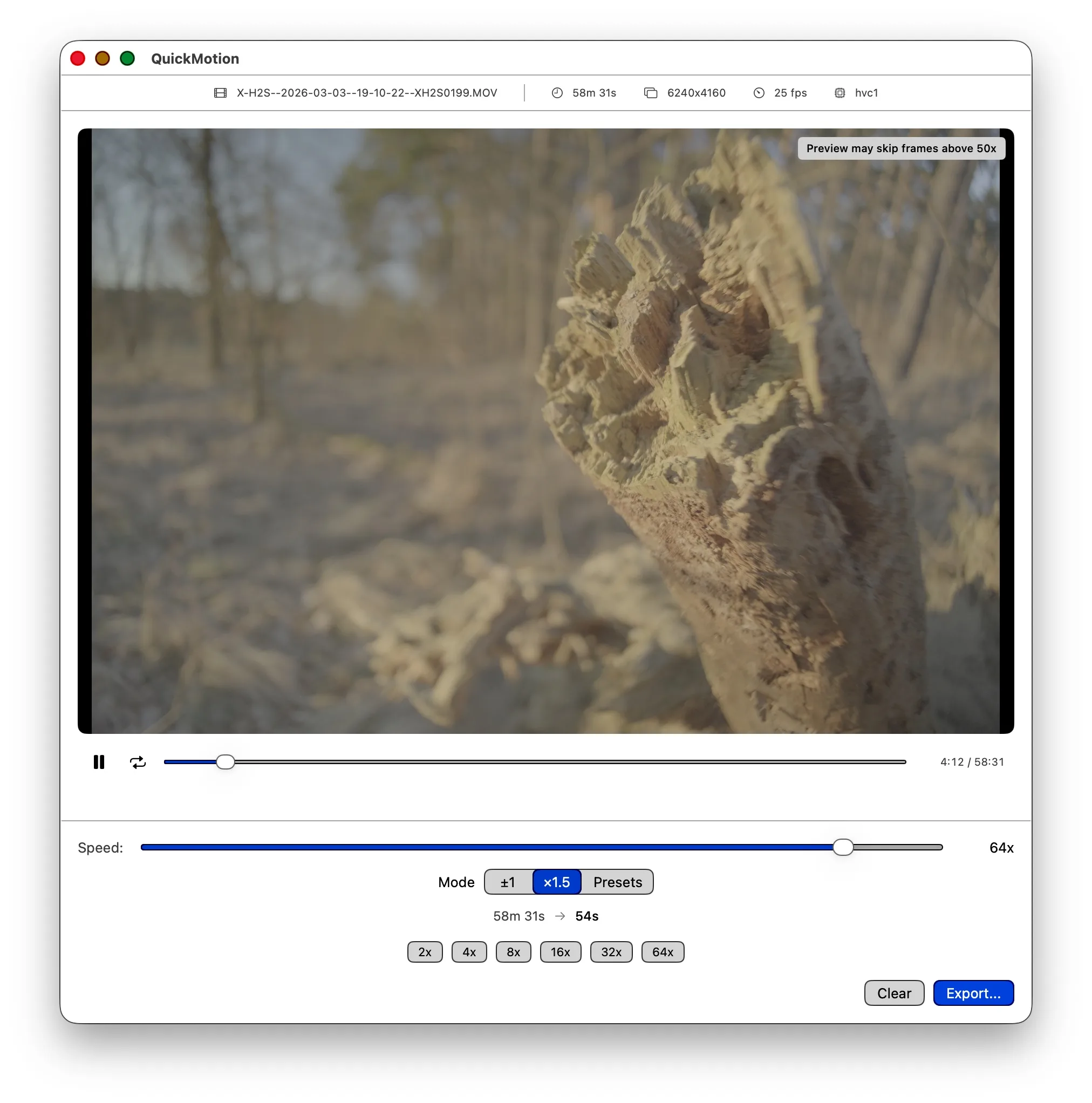Apply the 16x speed preset
Image resolution: width=1092 pixels, height=1103 pixels.
click(561, 952)
